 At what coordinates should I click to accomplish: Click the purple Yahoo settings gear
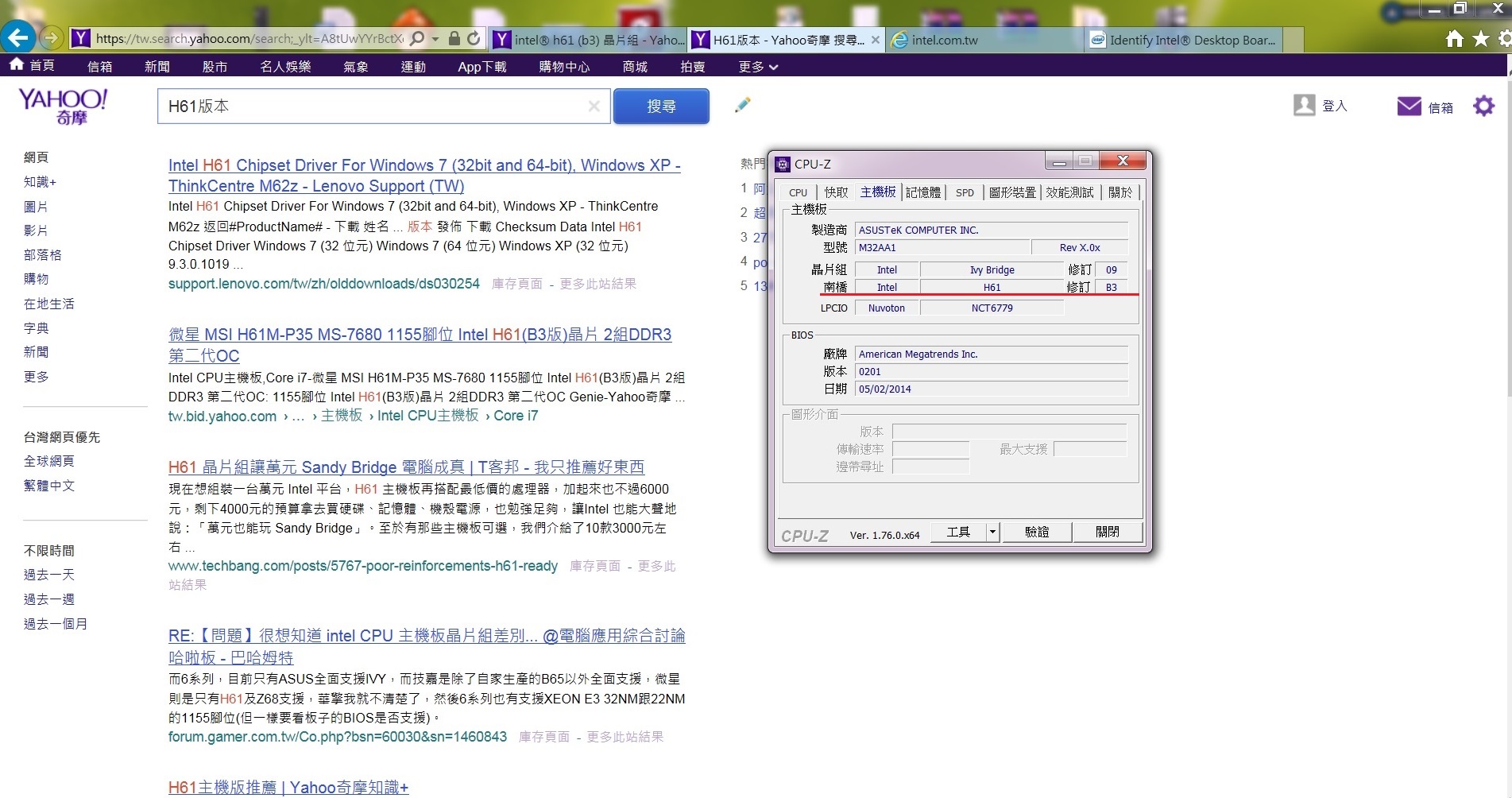pos(1483,106)
